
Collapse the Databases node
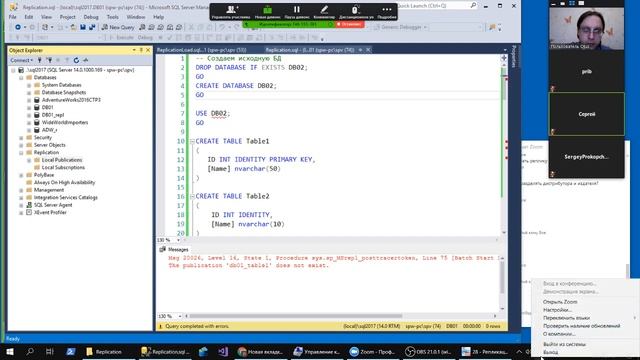click(x=21, y=78)
